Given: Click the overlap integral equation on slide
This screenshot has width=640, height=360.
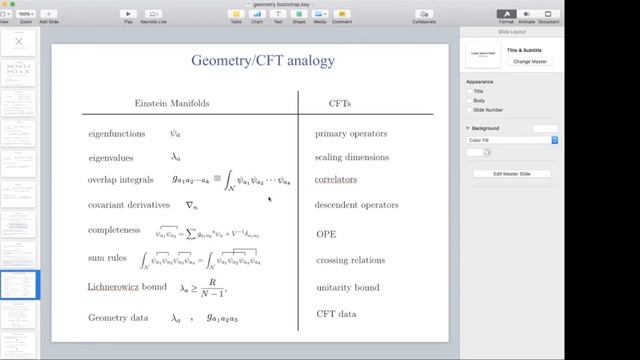Looking at the screenshot, I should 231,180.
